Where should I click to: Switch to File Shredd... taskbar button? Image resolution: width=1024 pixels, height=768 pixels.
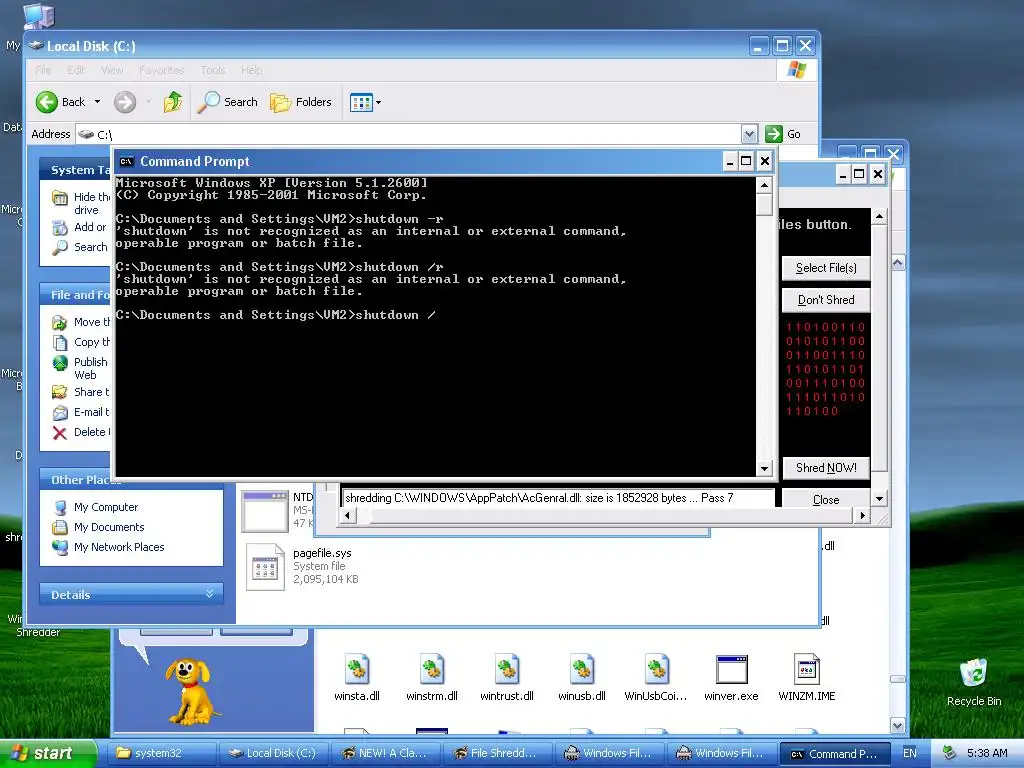coord(499,754)
